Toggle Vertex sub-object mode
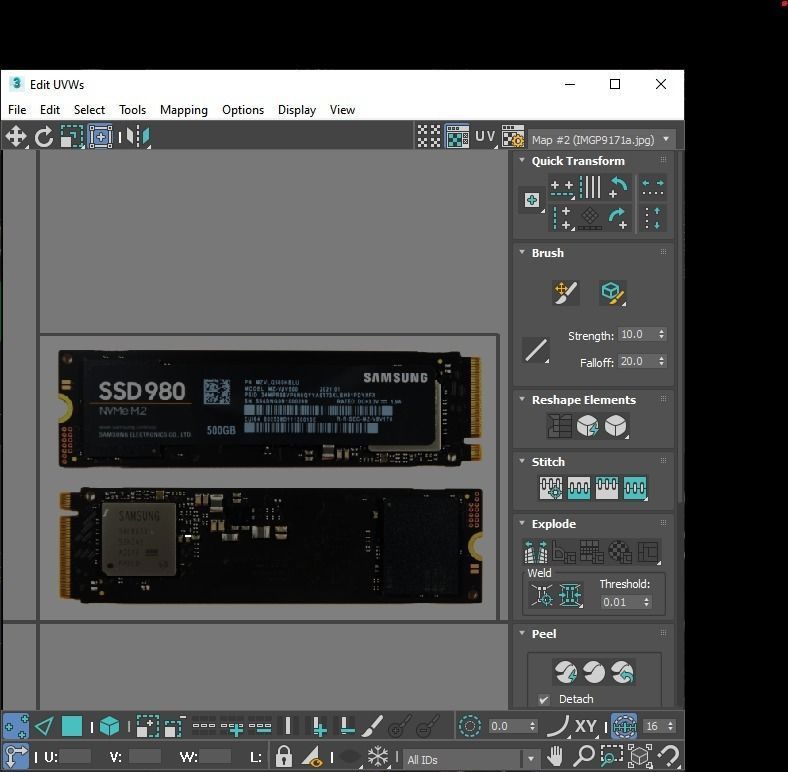Screen dimensions: 788x772 pyautogui.click(x=16, y=726)
